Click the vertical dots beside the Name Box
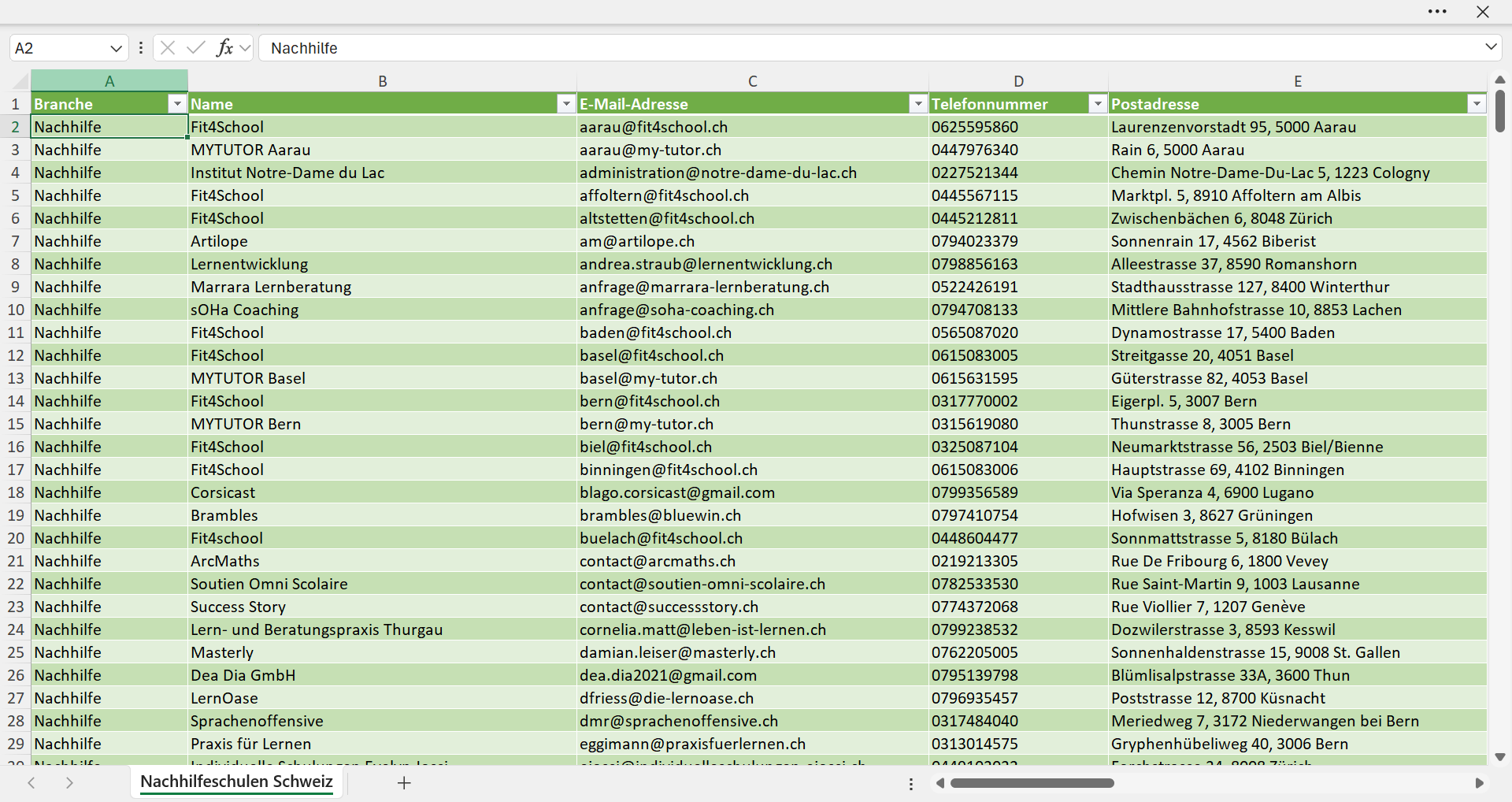 [x=141, y=48]
